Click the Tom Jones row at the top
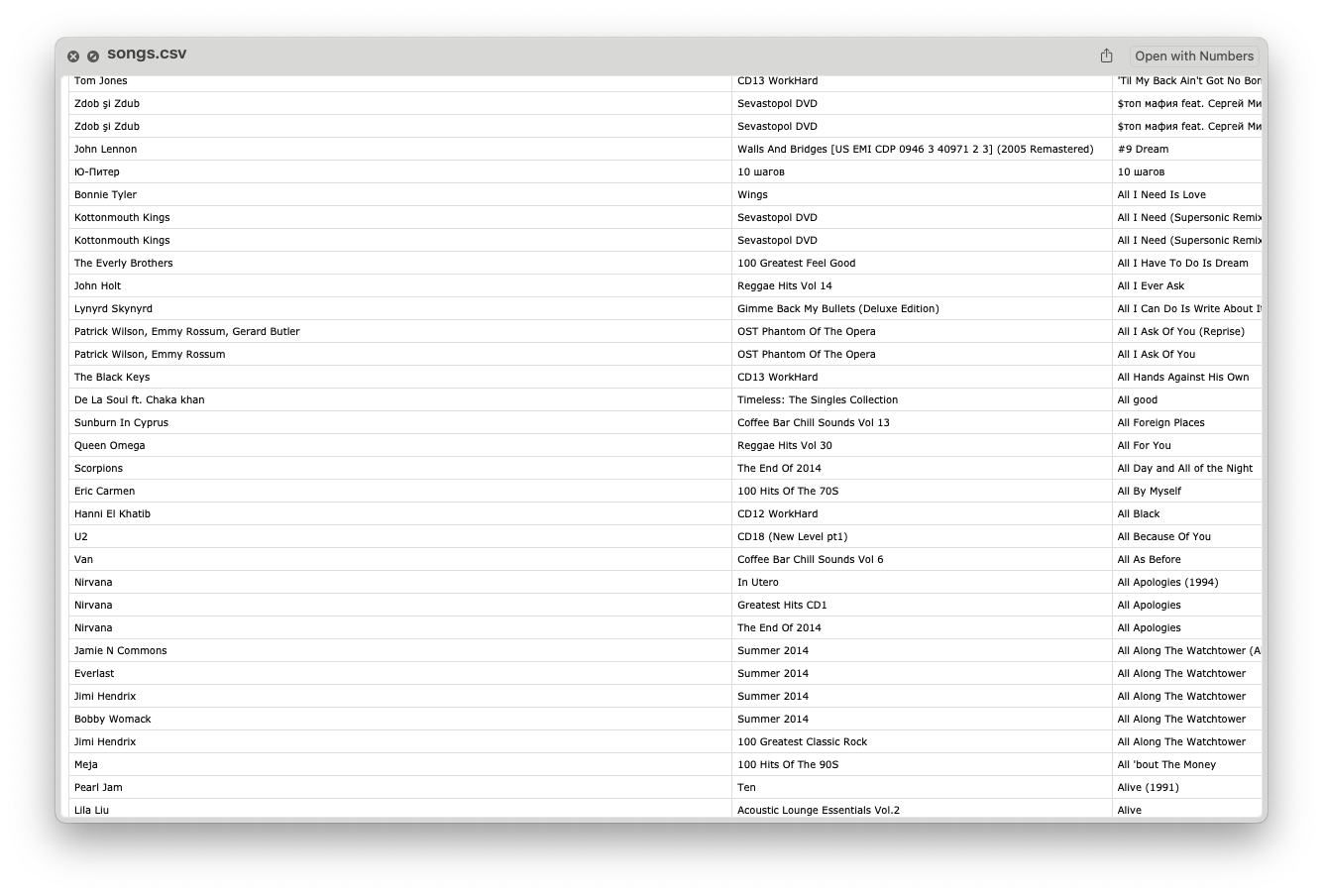This screenshot has height=896, width=1323. click(x=396, y=80)
